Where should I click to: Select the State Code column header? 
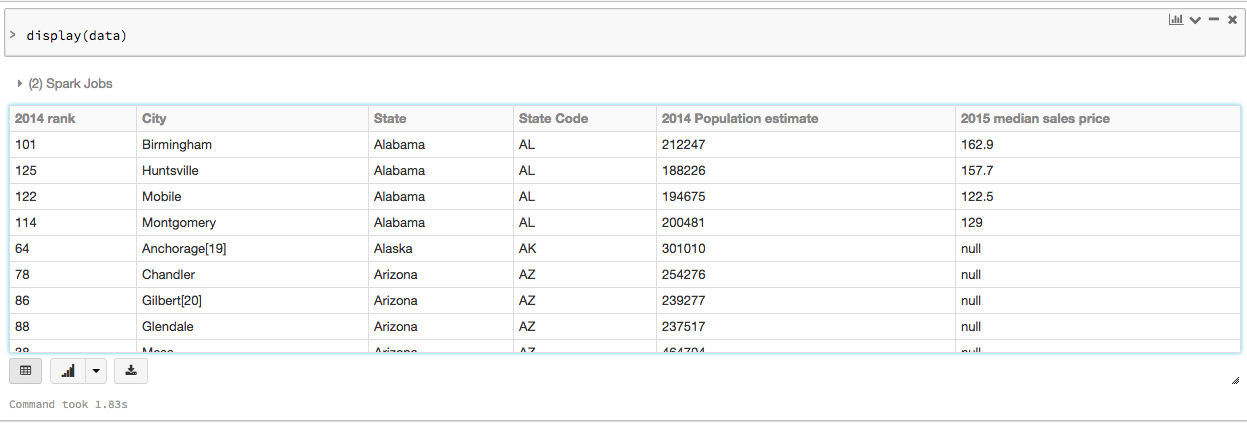[x=553, y=119]
